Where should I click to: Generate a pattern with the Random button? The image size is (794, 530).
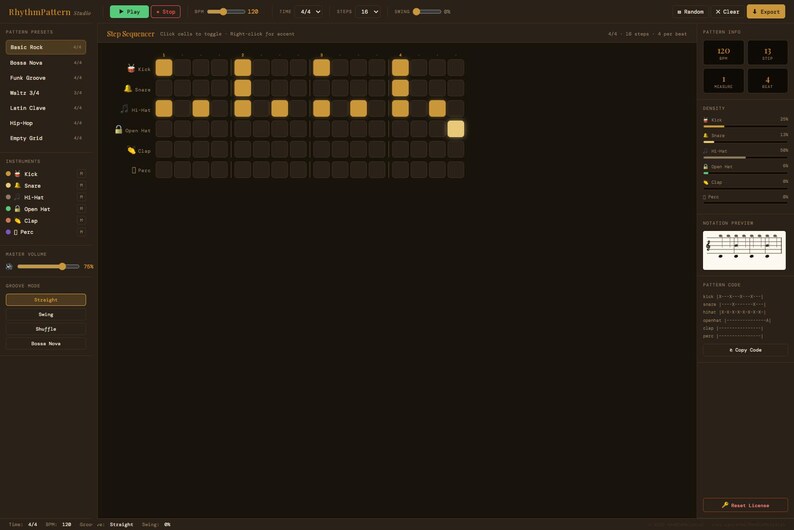690,12
